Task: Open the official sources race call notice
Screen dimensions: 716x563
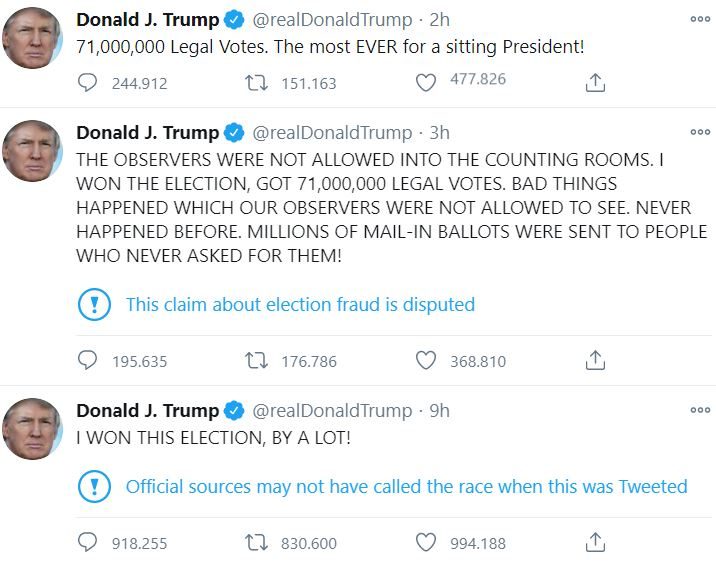Action: point(406,487)
